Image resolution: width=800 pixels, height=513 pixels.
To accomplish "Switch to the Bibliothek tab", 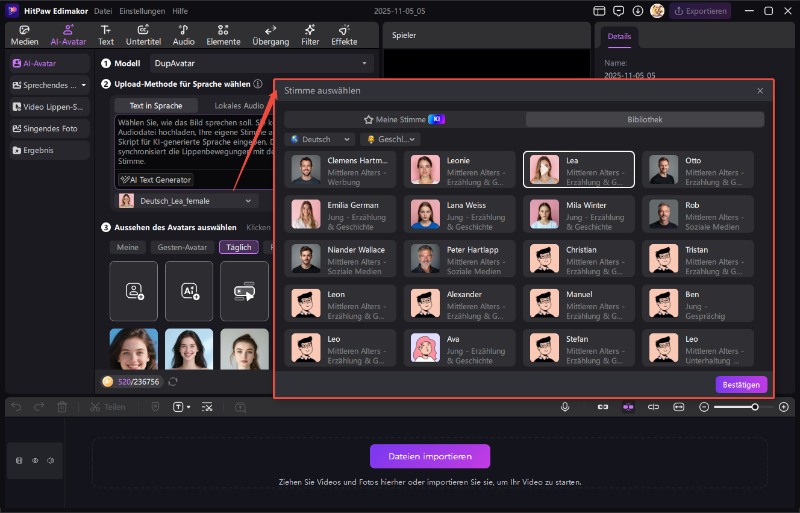I will pyautogui.click(x=644, y=119).
